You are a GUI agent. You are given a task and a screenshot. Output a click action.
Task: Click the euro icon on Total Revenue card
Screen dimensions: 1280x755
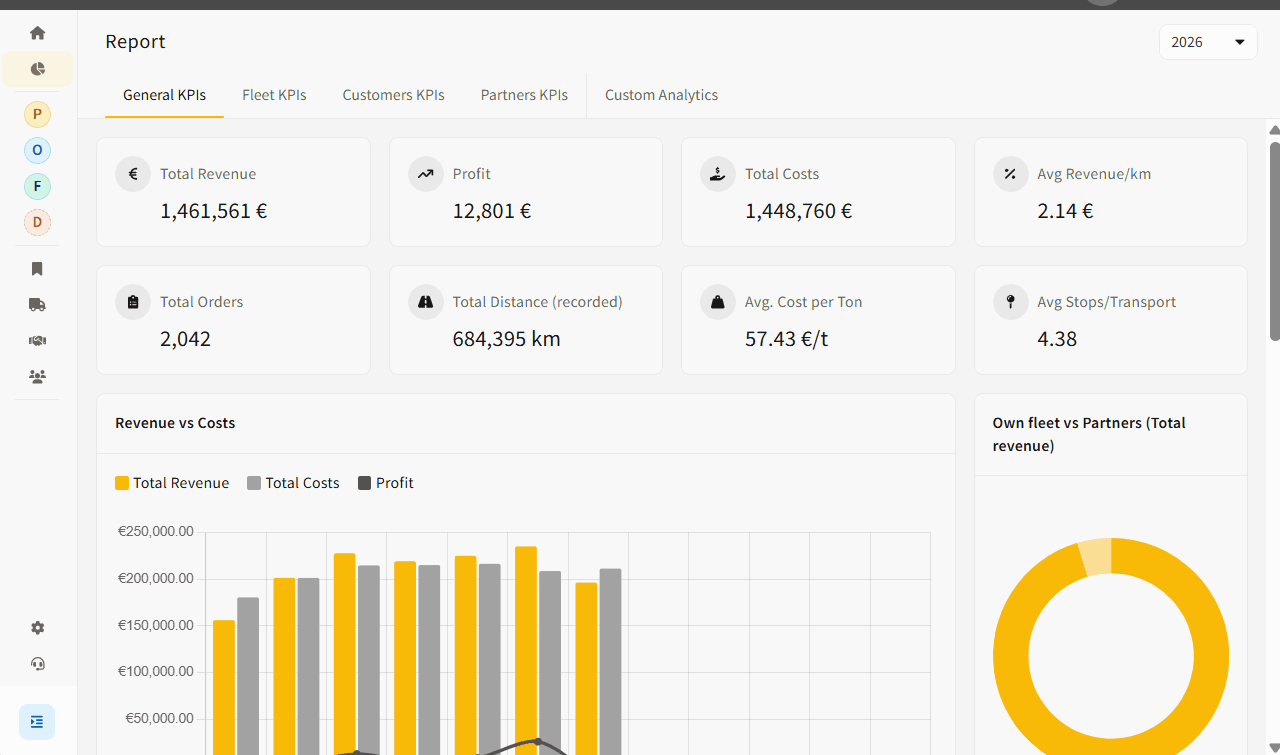point(133,174)
